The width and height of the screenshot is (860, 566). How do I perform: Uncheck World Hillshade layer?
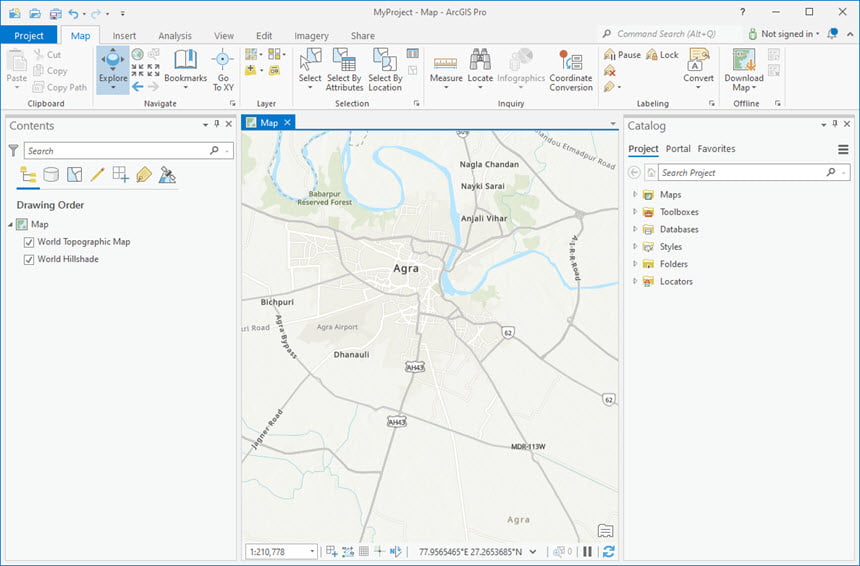coord(29,259)
